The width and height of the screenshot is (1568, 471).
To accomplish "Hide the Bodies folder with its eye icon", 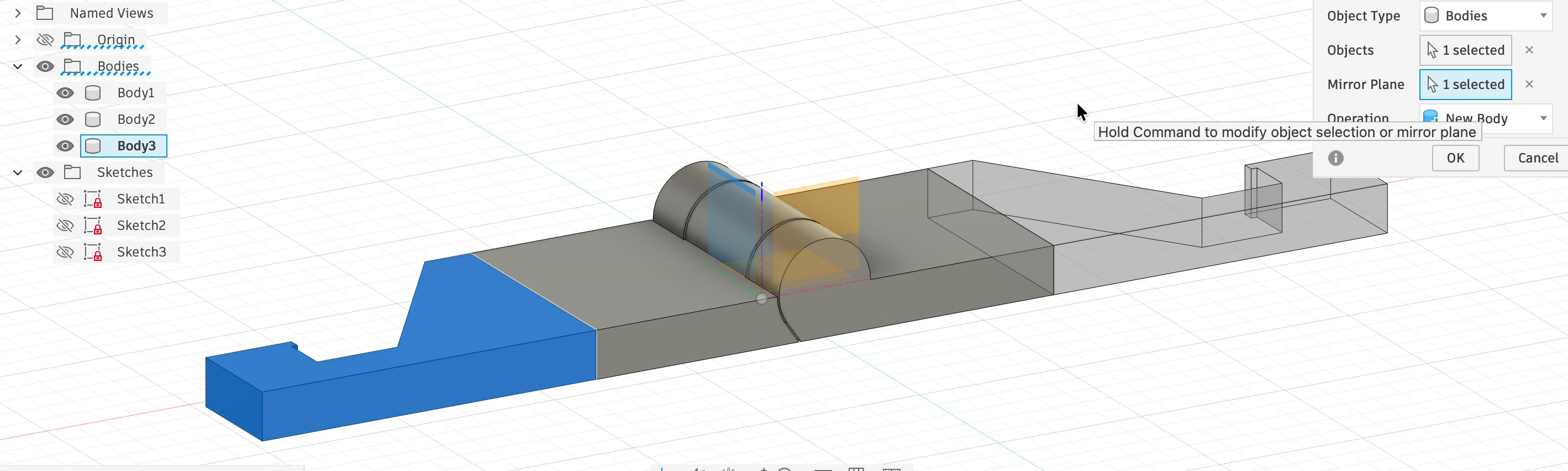I will click(x=45, y=66).
